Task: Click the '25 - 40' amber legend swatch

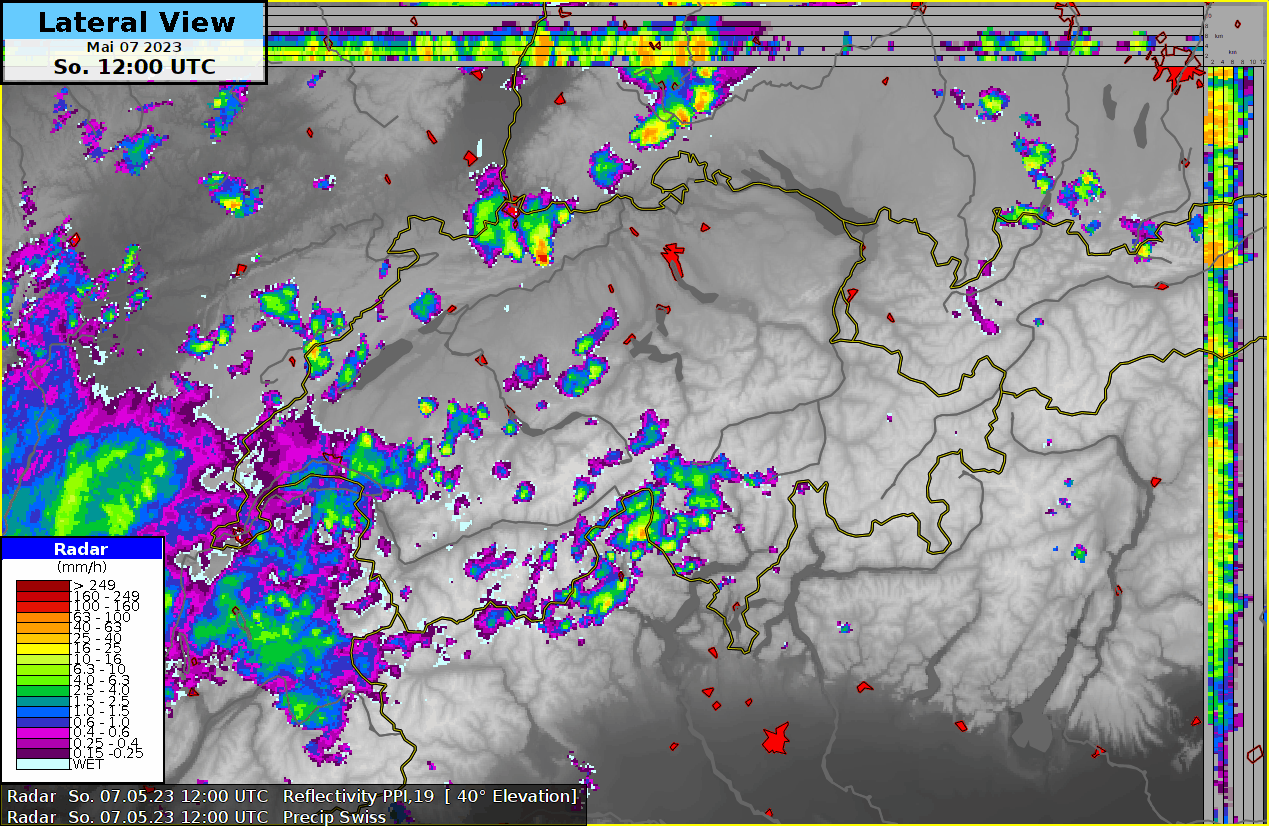Action: coord(43,638)
